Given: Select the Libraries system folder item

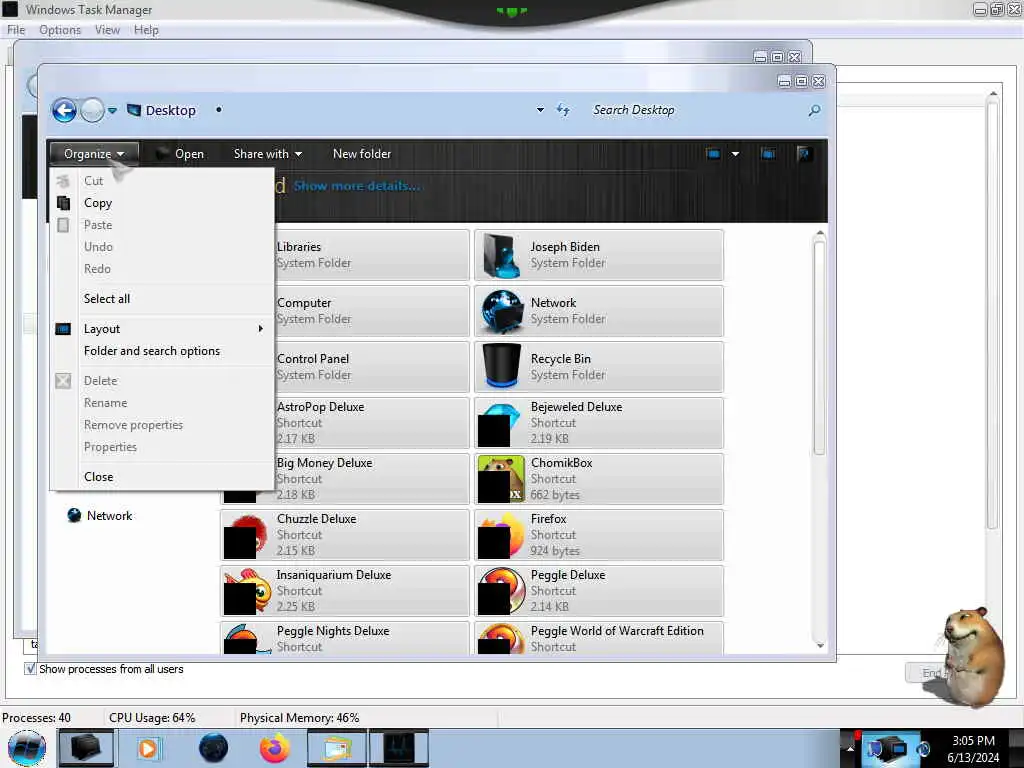Looking at the screenshot, I should (x=371, y=255).
